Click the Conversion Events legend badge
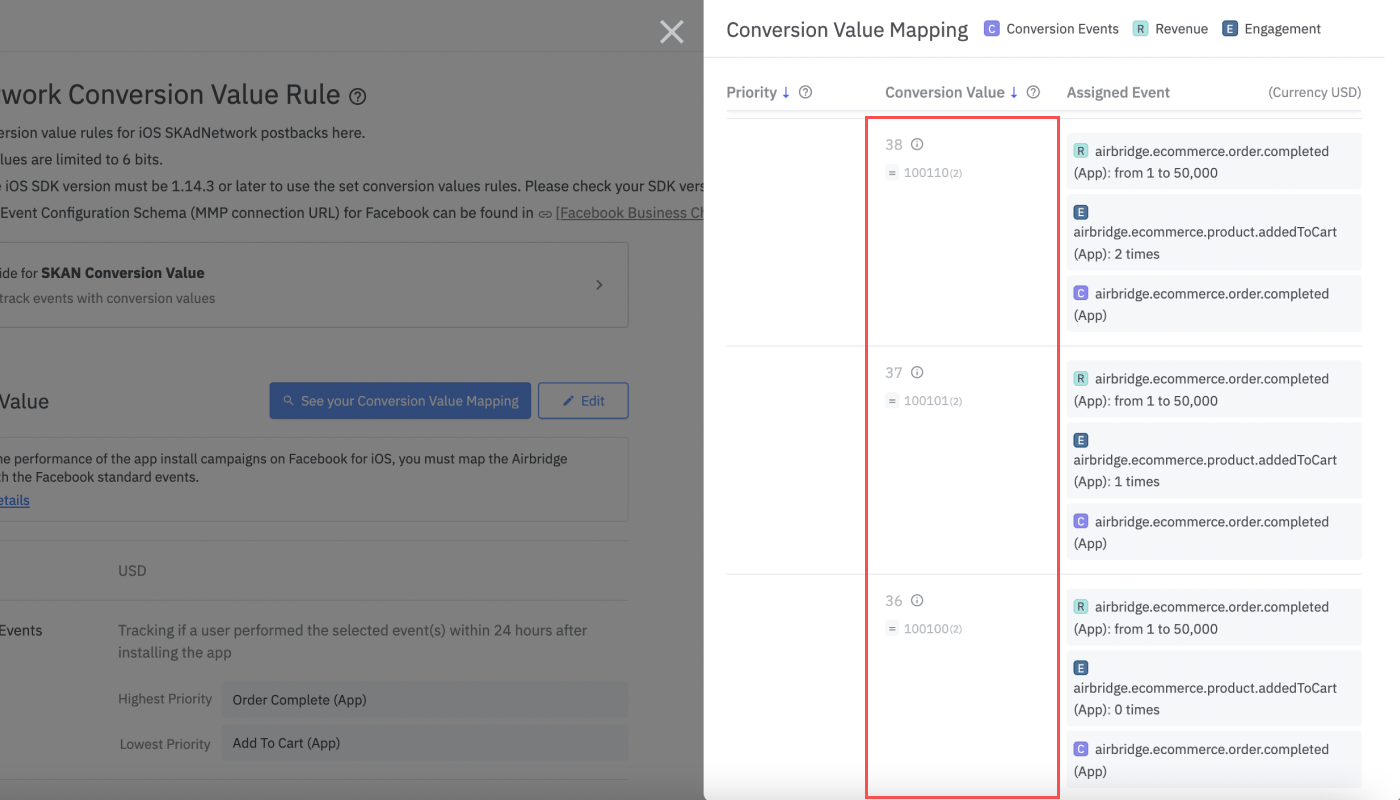 pyautogui.click(x=992, y=29)
